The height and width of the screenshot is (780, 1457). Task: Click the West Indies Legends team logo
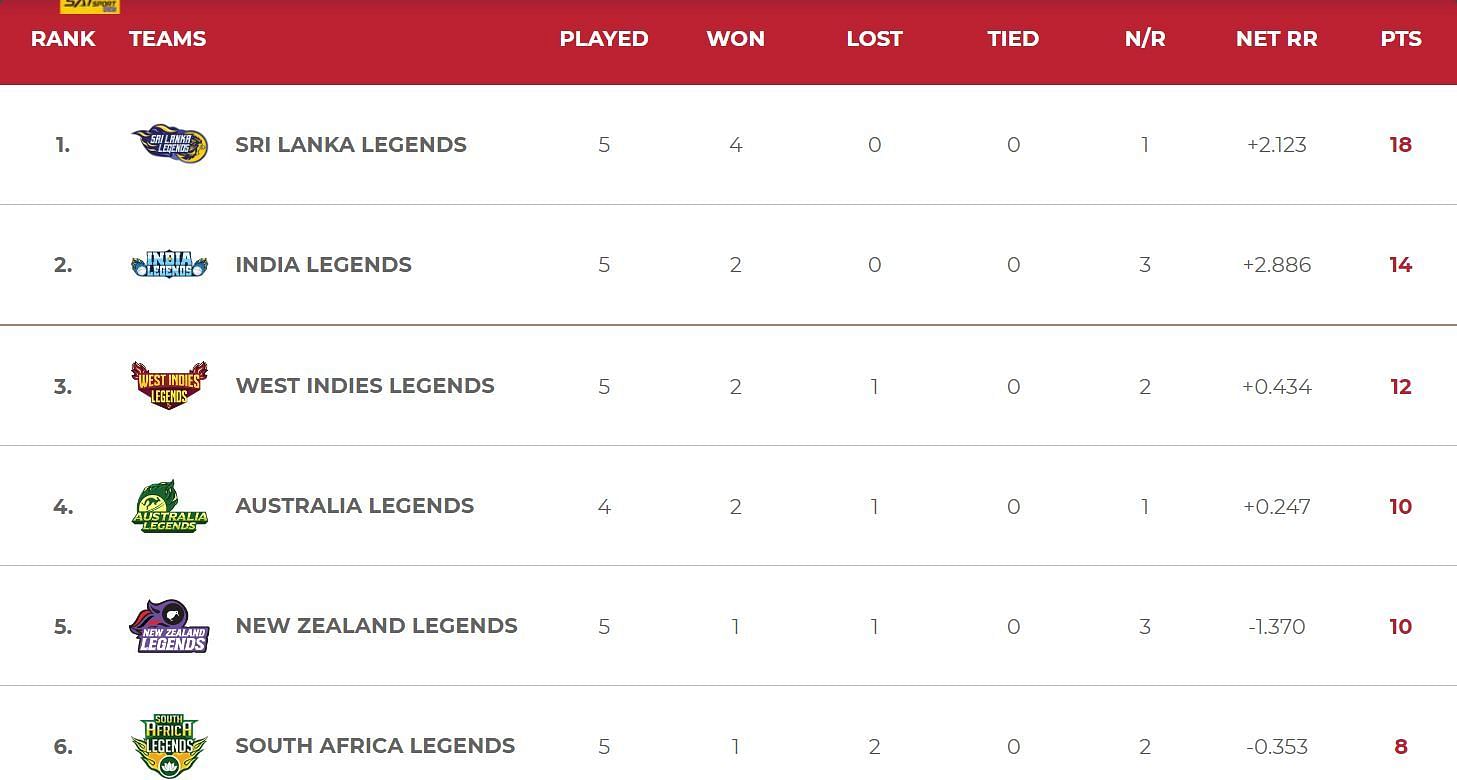170,386
